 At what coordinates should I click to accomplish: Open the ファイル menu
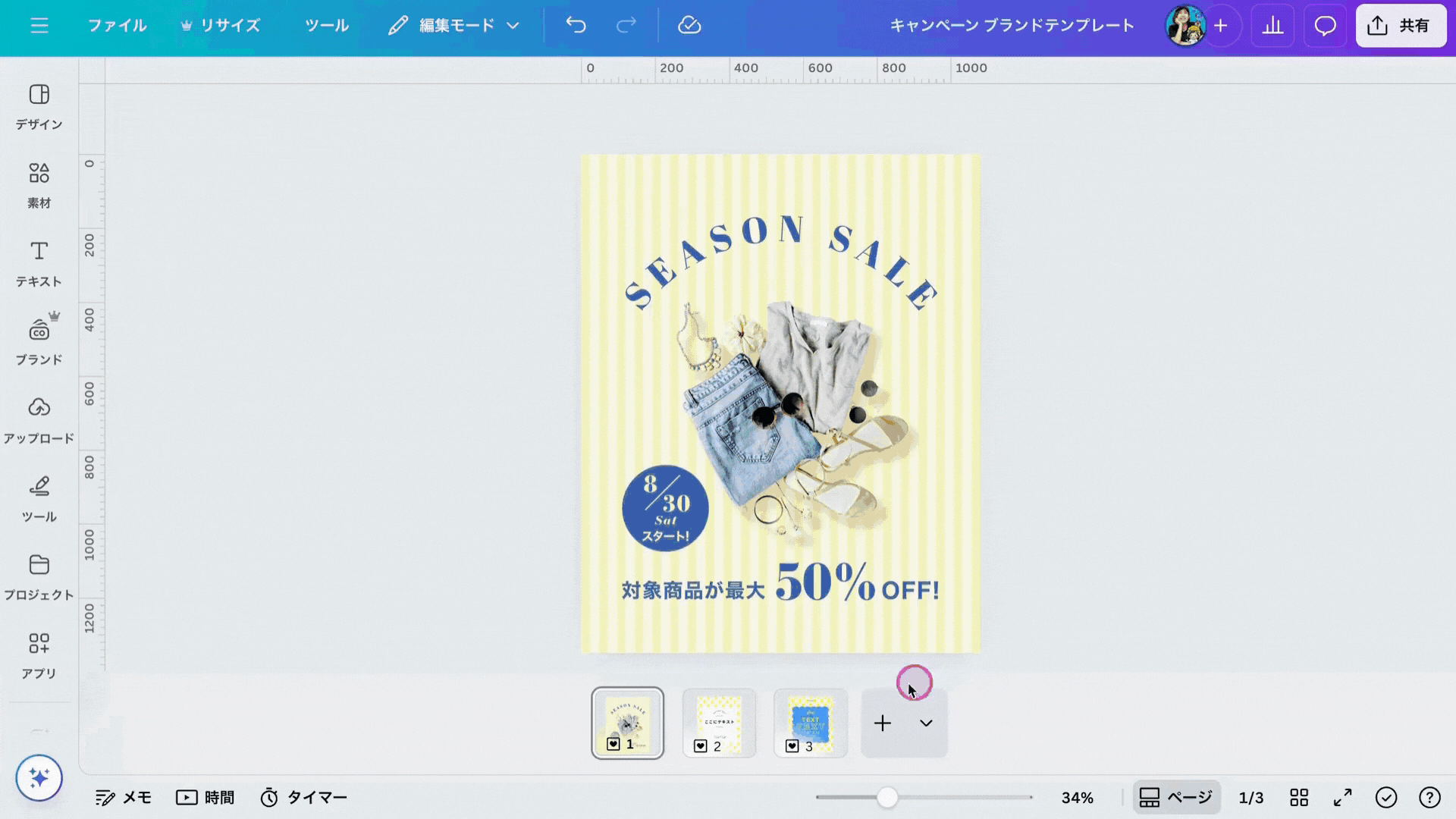pyautogui.click(x=117, y=26)
